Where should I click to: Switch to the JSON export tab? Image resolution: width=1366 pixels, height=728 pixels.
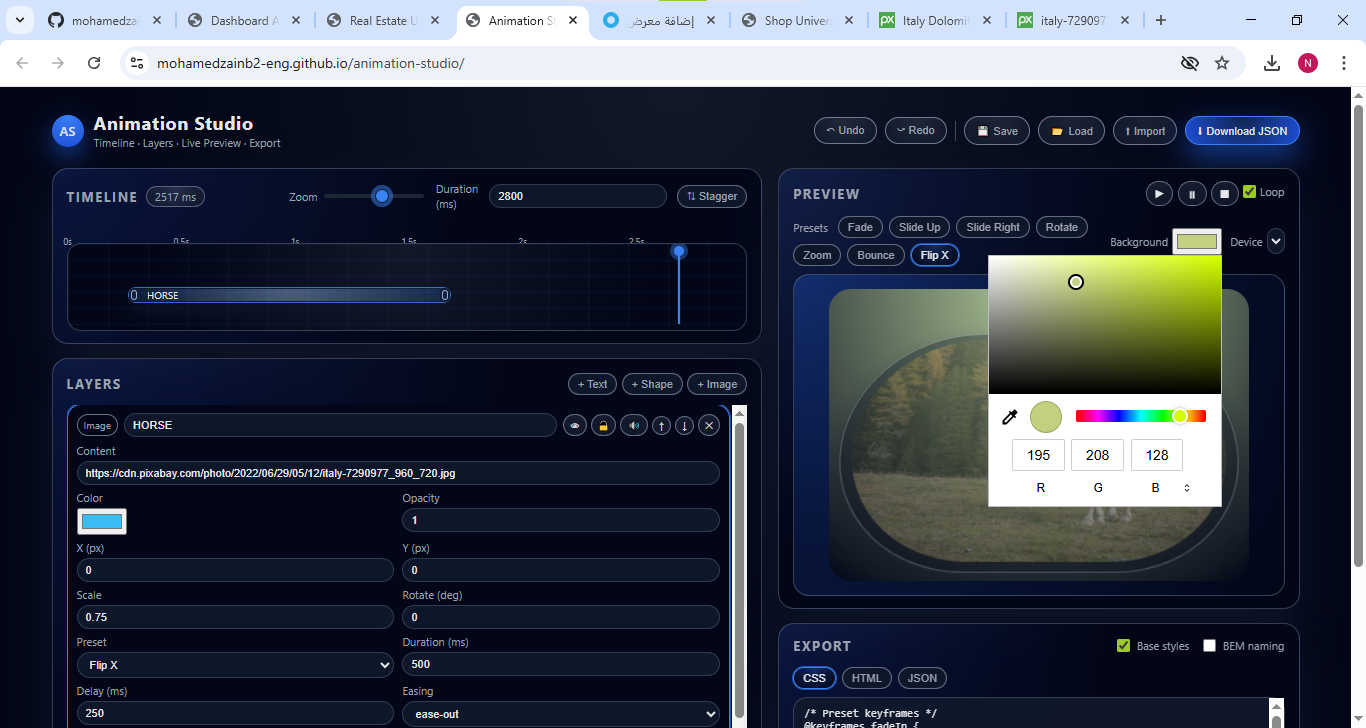click(x=922, y=678)
